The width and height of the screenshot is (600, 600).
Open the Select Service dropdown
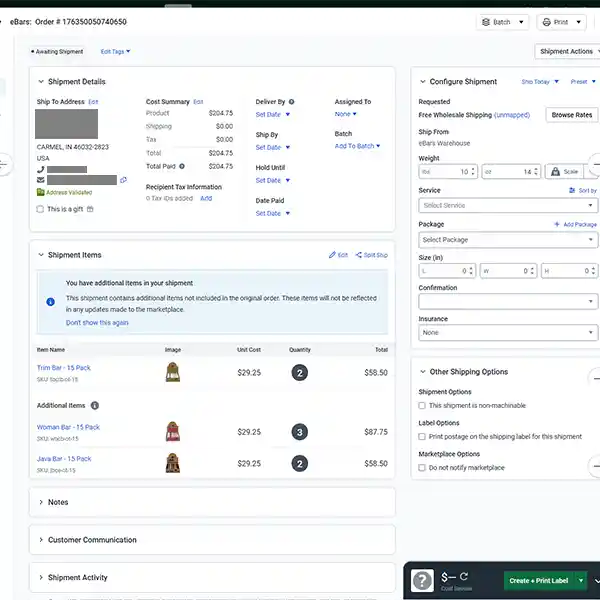[x=508, y=205]
